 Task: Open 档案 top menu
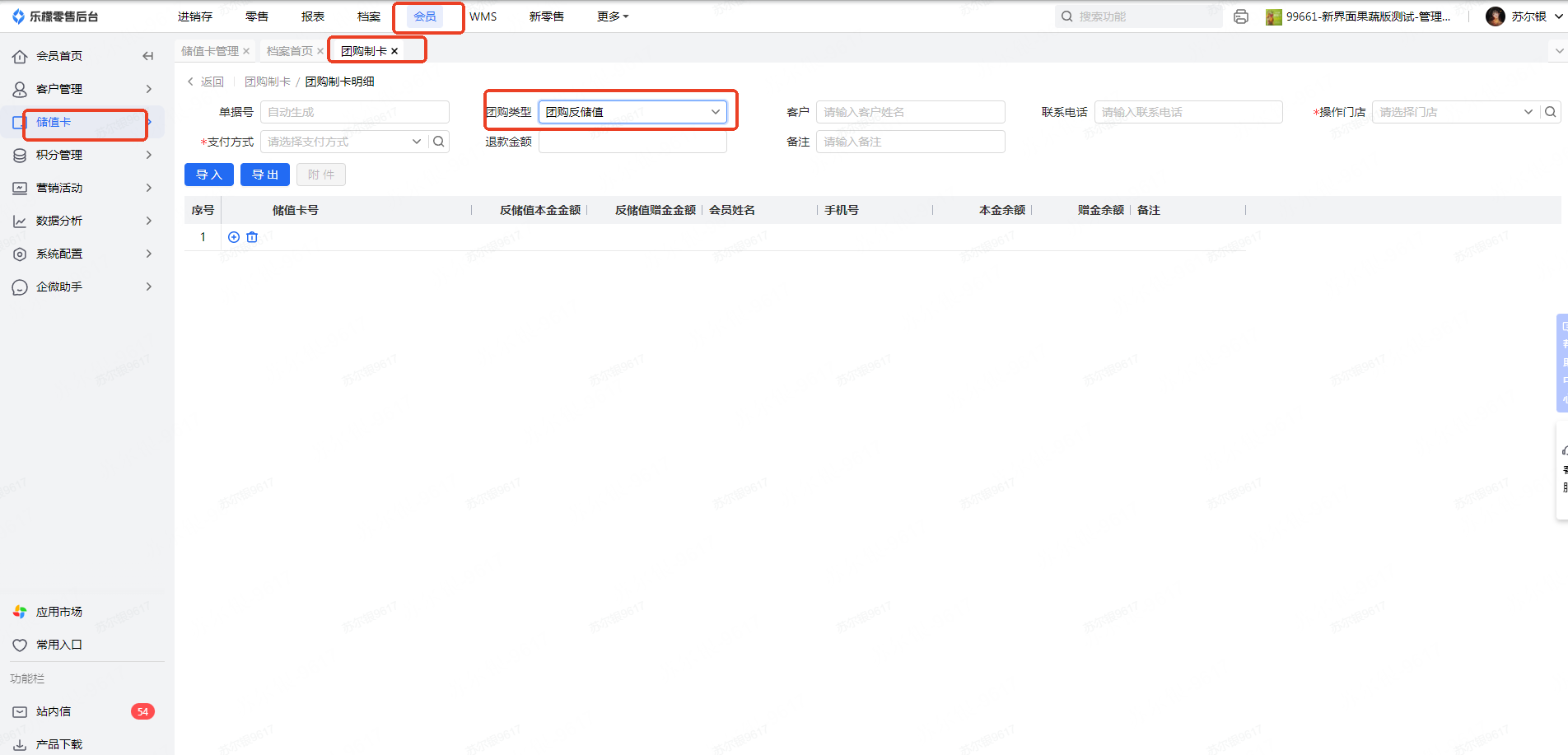click(369, 16)
